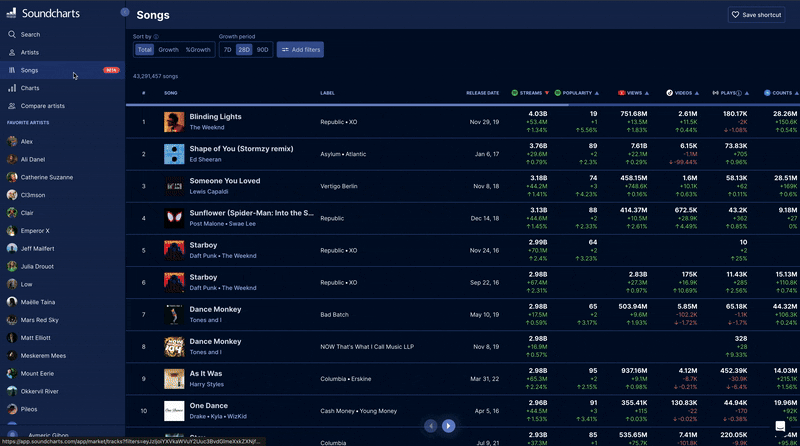
Task: Collapse the sidebar with the arrow button
Action: [x=125, y=13]
